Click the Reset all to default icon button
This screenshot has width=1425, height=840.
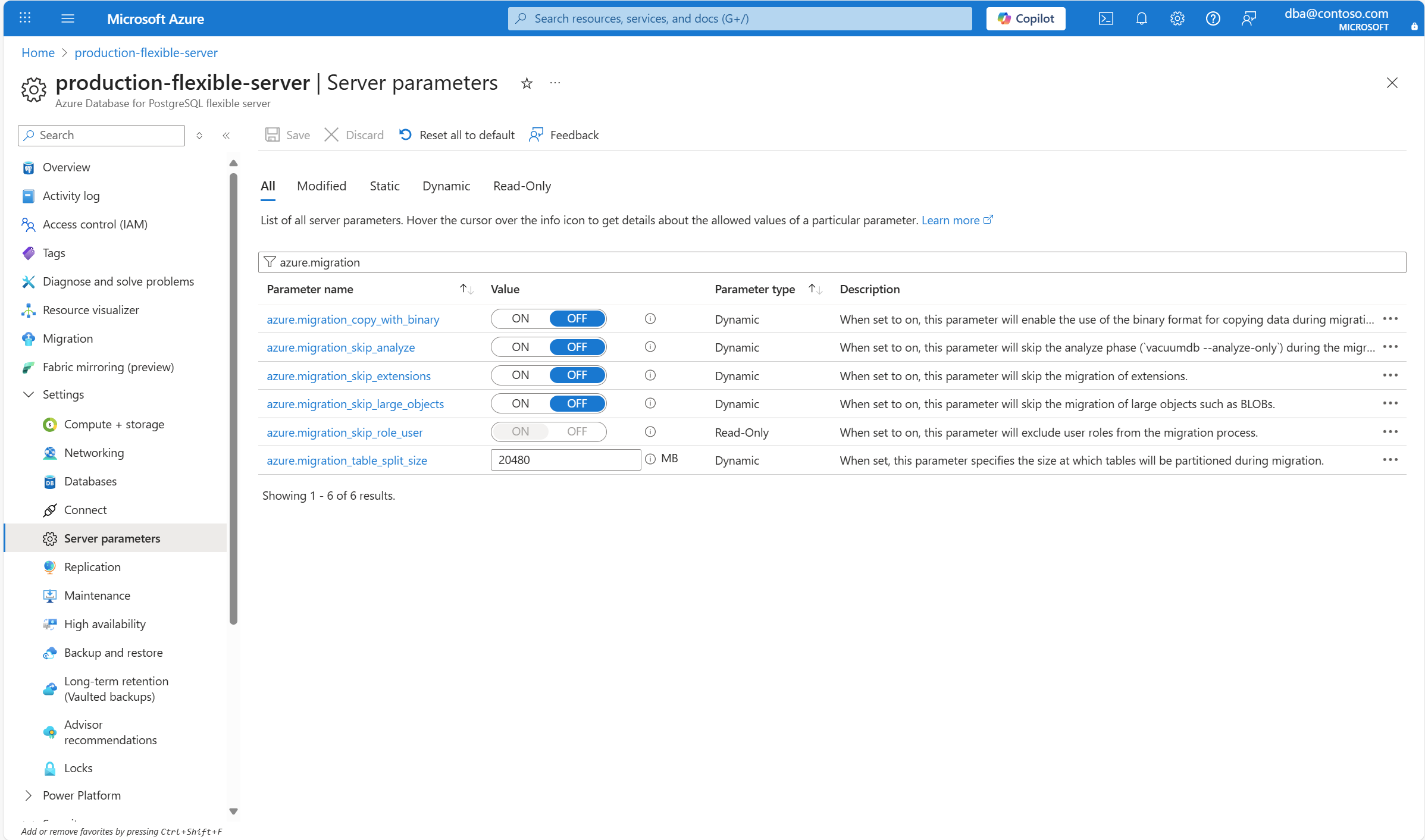406,135
